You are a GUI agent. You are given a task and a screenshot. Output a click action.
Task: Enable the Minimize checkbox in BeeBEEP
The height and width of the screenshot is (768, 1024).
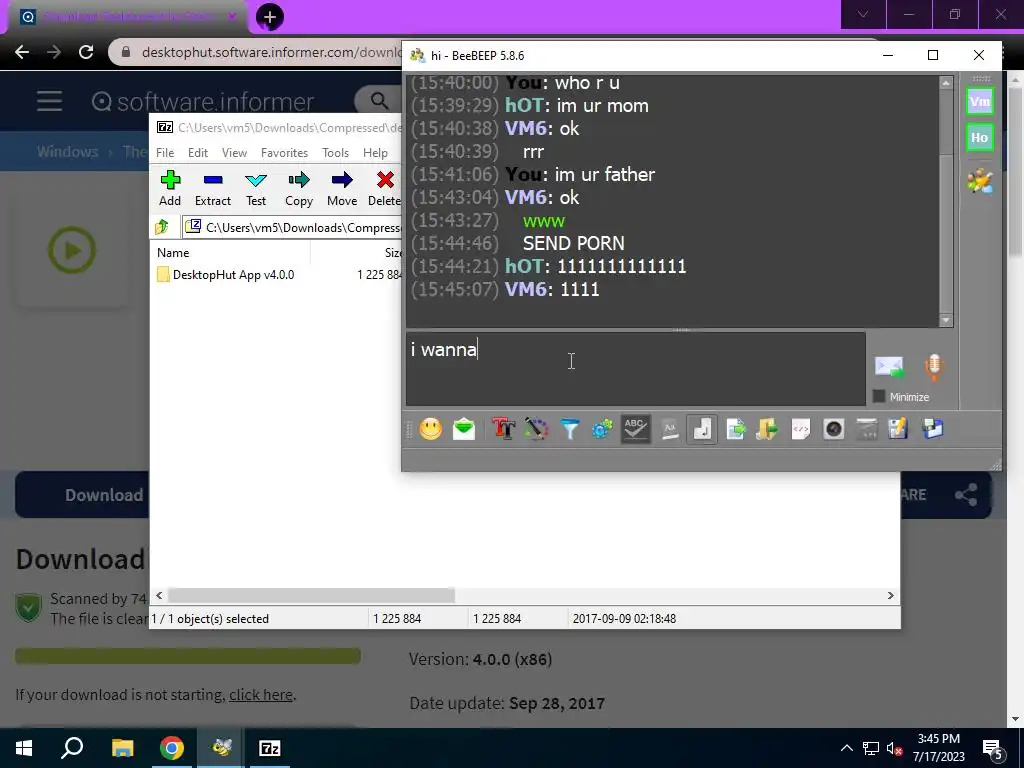(x=879, y=396)
